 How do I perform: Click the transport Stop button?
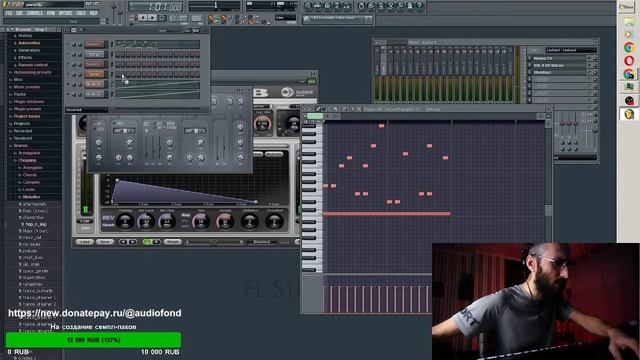pyautogui.click(x=152, y=18)
